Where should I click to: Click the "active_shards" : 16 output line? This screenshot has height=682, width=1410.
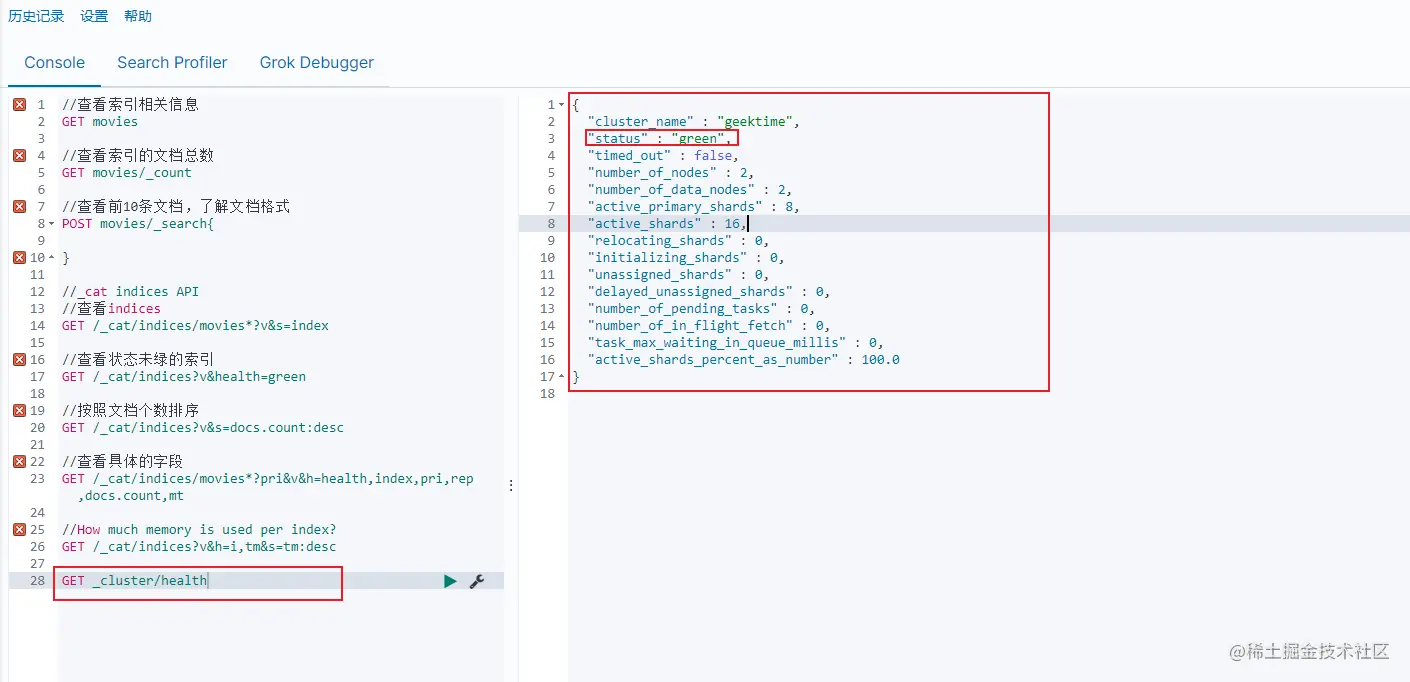[x=668, y=224]
